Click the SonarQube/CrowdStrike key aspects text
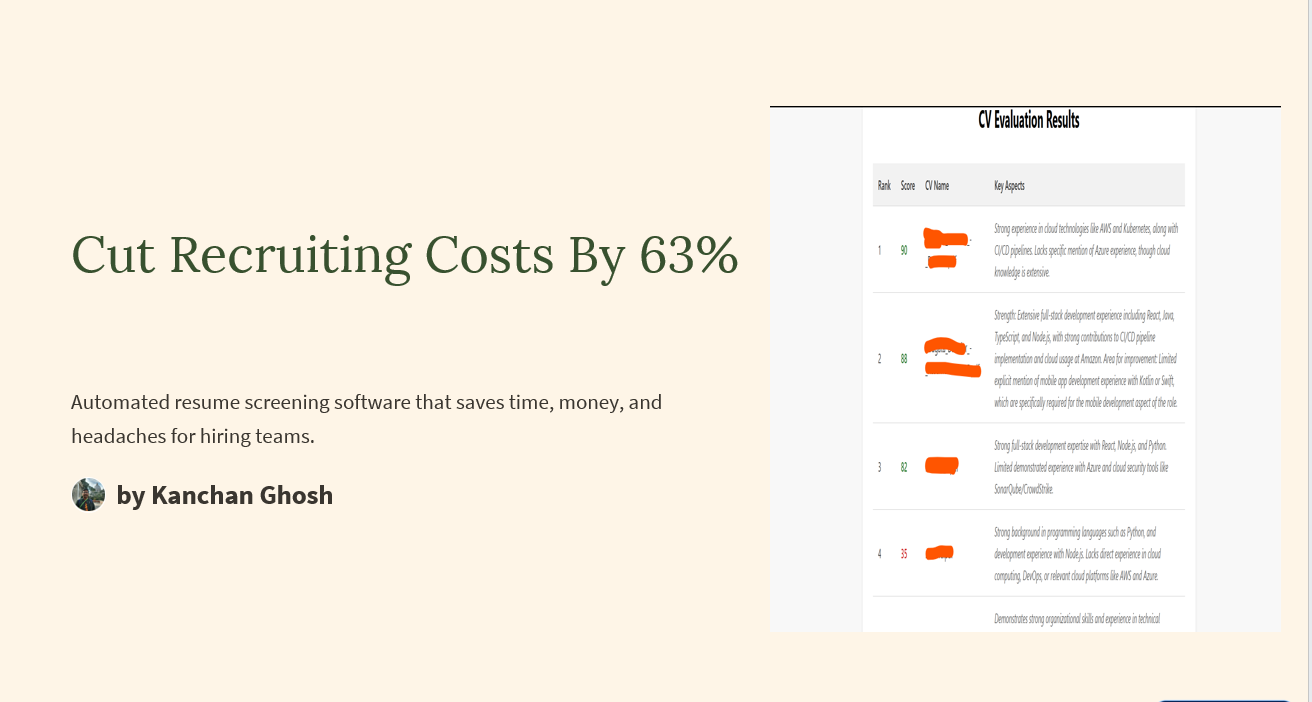The height and width of the screenshot is (702, 1312). click(x=1080, y=467)
